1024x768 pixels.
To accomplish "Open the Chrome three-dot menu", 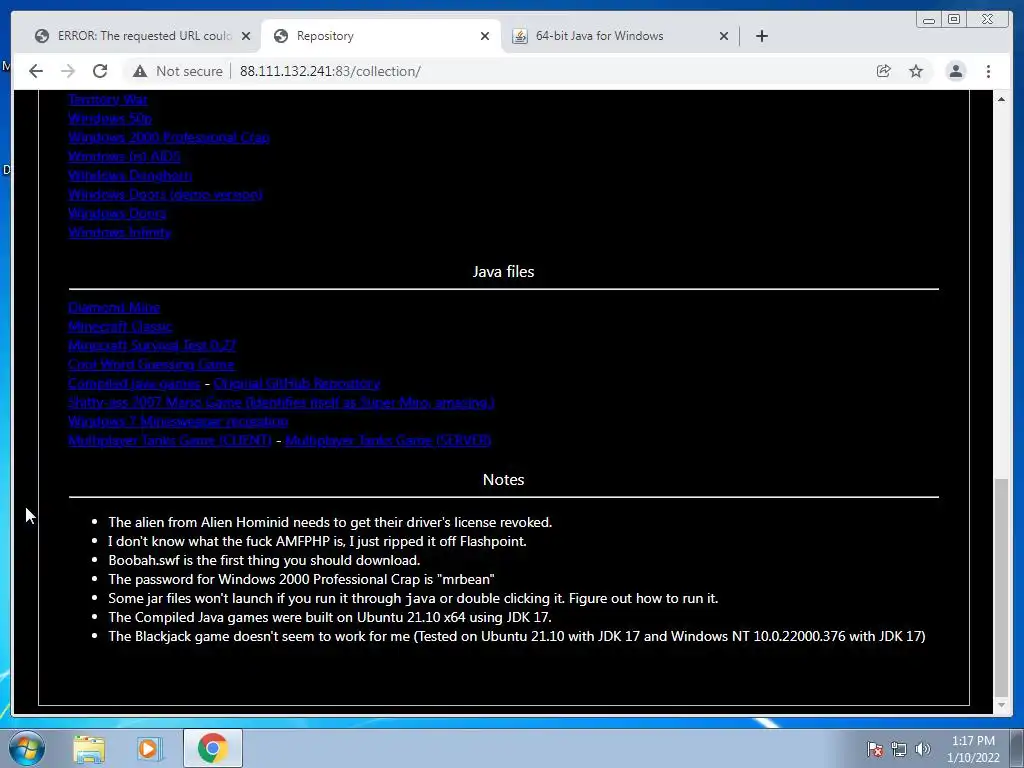I will (x=988, y=71).
